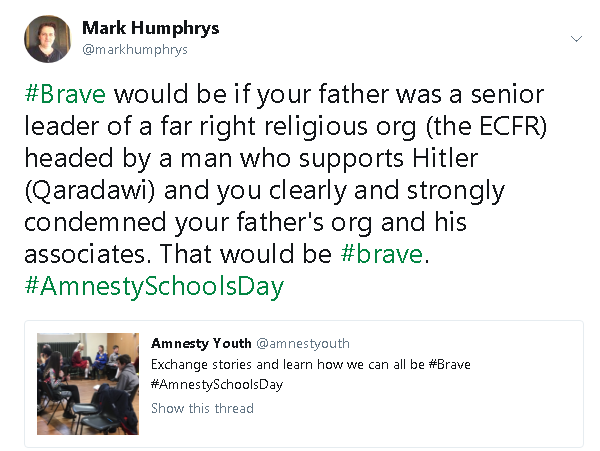Viewport: 600px width, 451px height.
Task: Click Mark Humphrys' profile avatar
Action: click(47, 39)
